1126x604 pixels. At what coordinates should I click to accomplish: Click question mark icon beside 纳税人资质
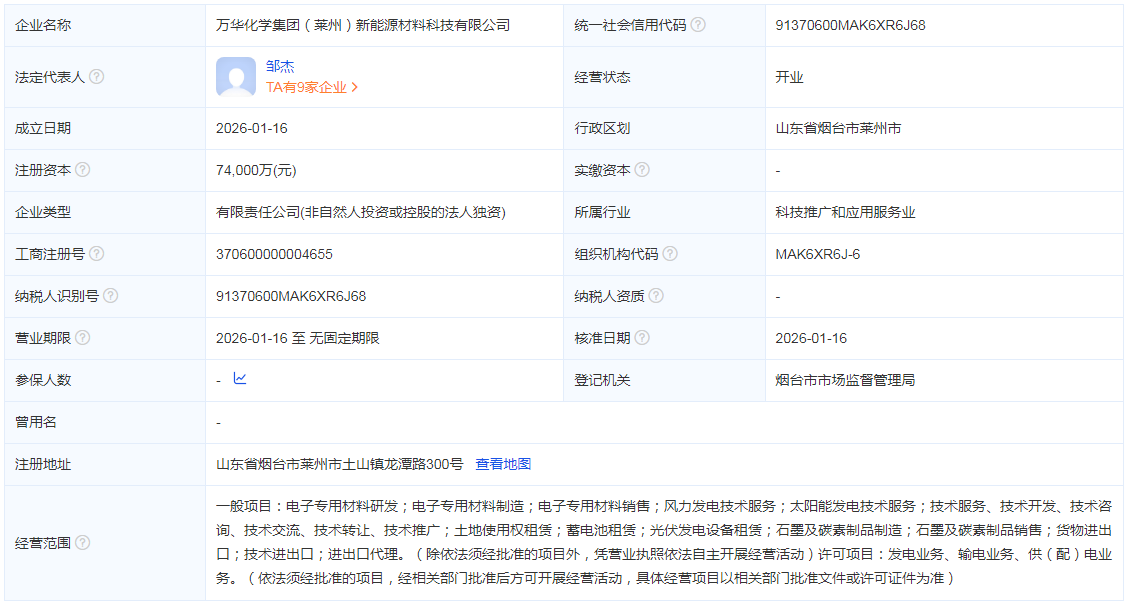(656, 296)
